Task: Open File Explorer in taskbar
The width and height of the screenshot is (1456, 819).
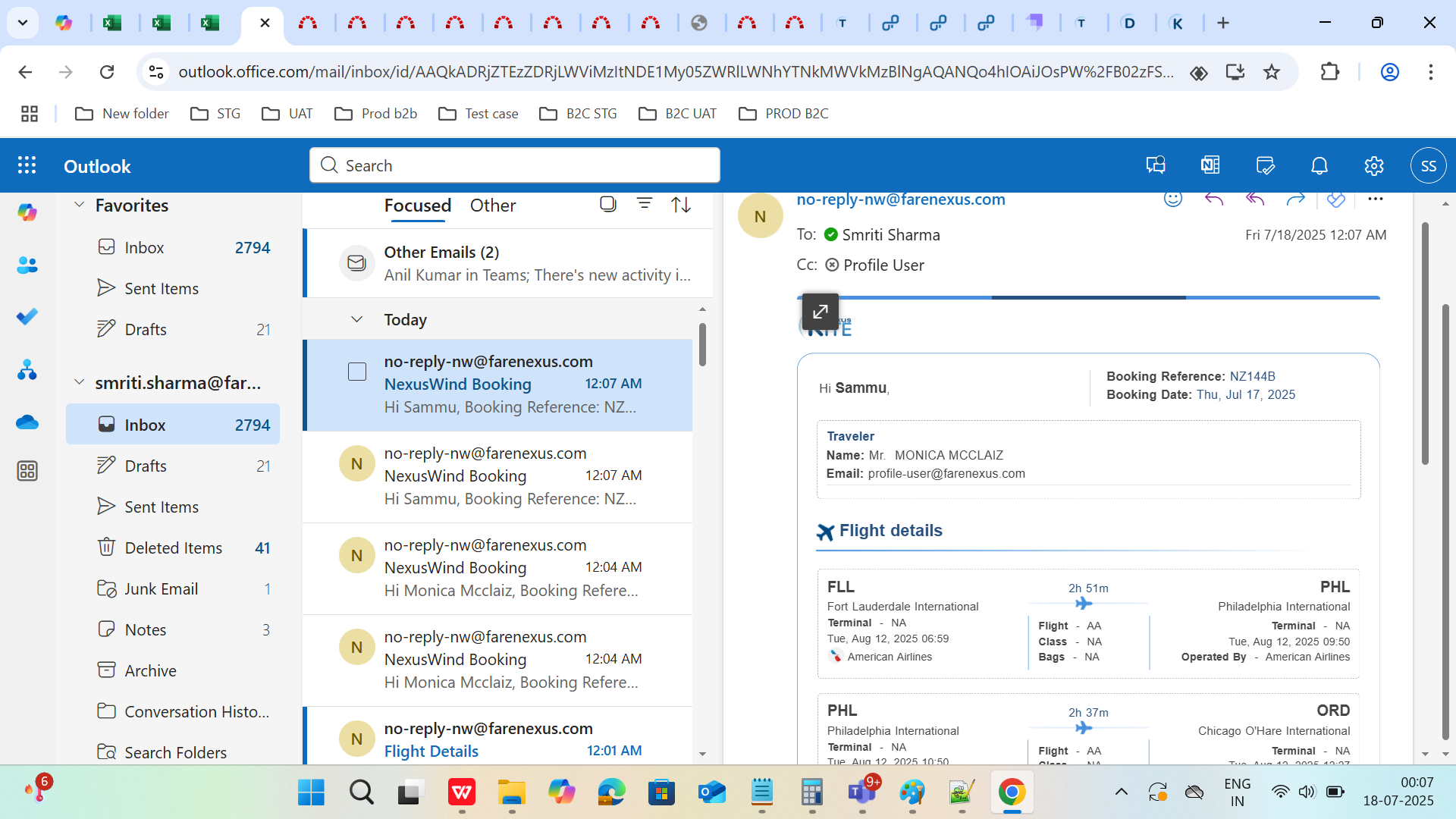Action: [512, 792]
